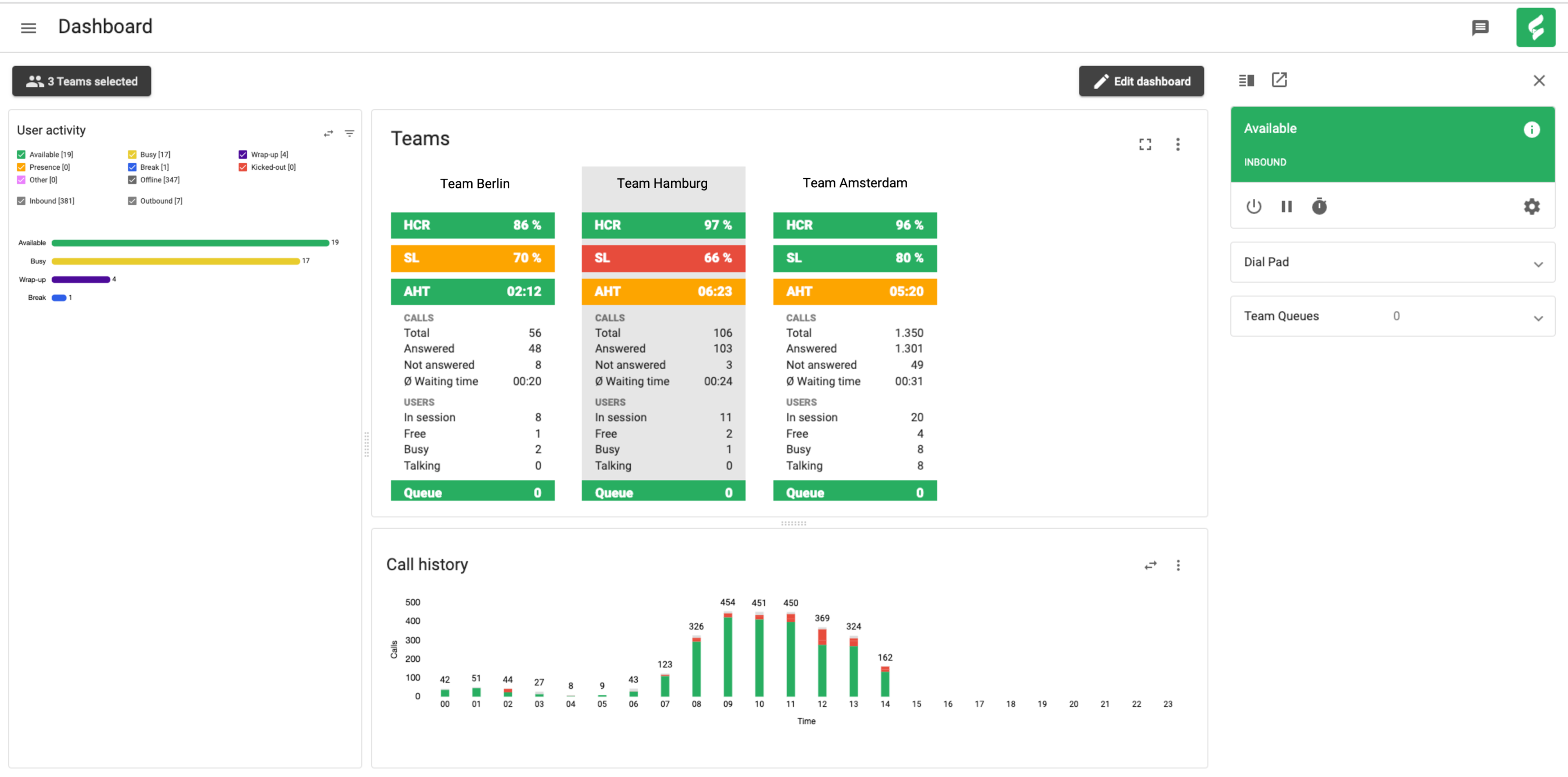Toggle Inbound [381] checkbox
Image resolution: width=1568 pixels, height=777 pixels.
click(x=21, y=201)
